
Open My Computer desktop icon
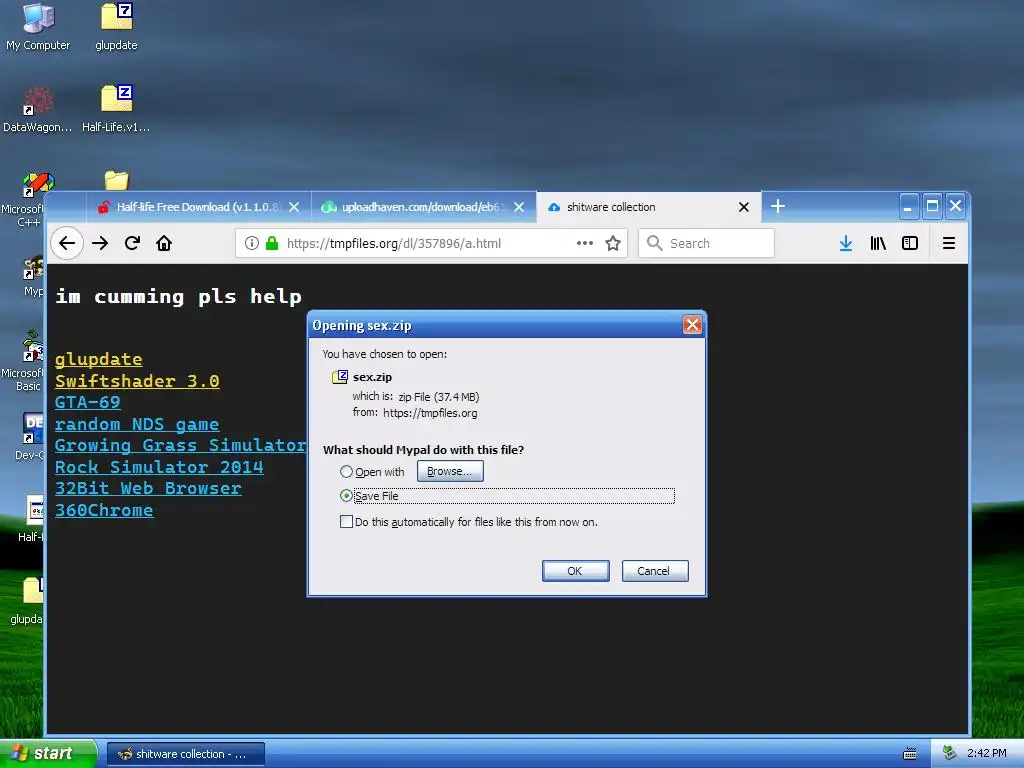[38, 27]
